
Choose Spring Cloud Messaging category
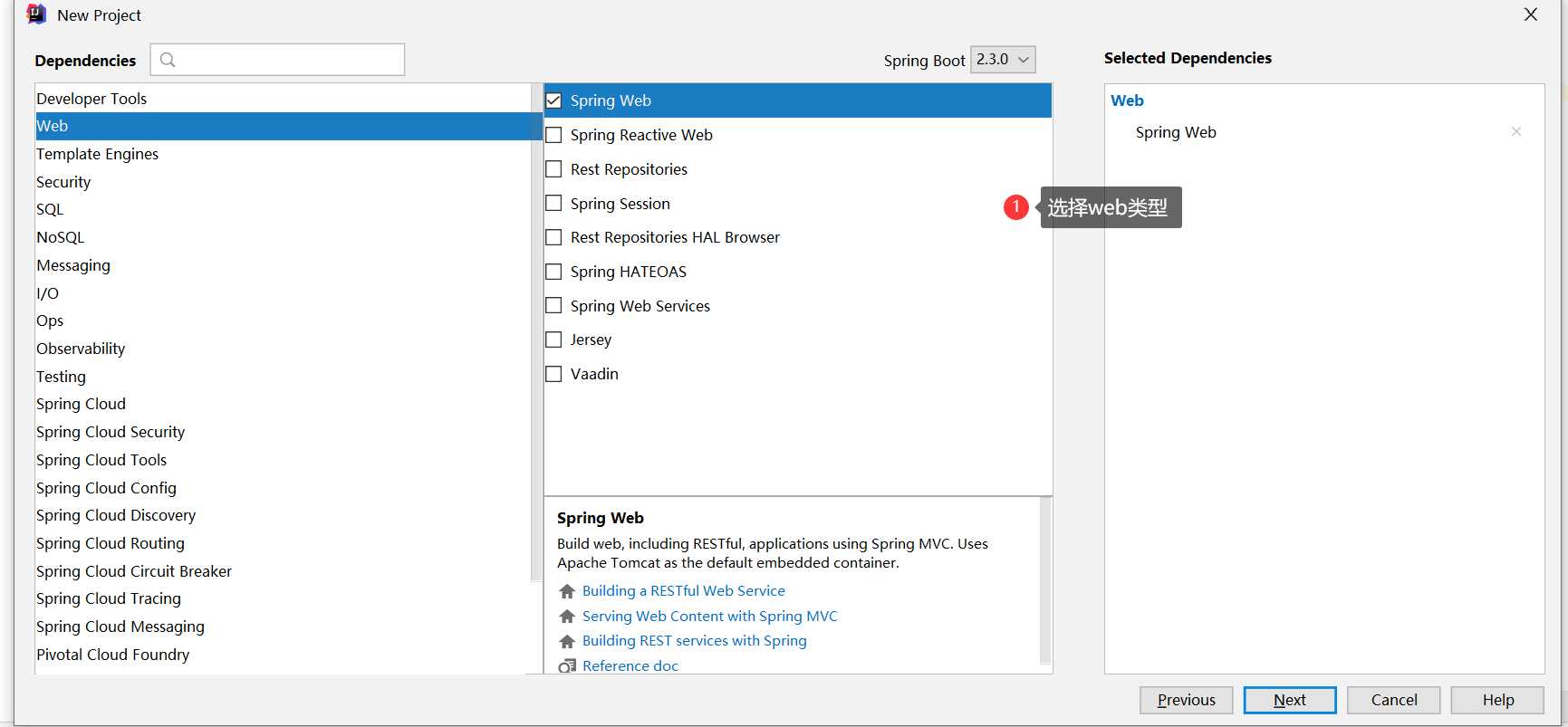pyautogui.click(x=283, y=627)
